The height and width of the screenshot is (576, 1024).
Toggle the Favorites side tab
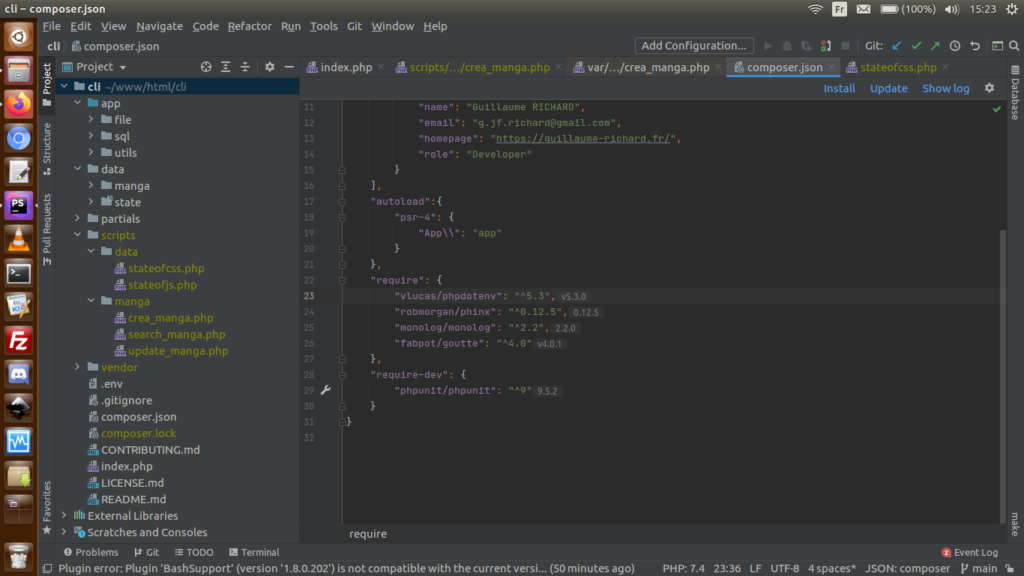pyautogui.click(x=47, y=507)
